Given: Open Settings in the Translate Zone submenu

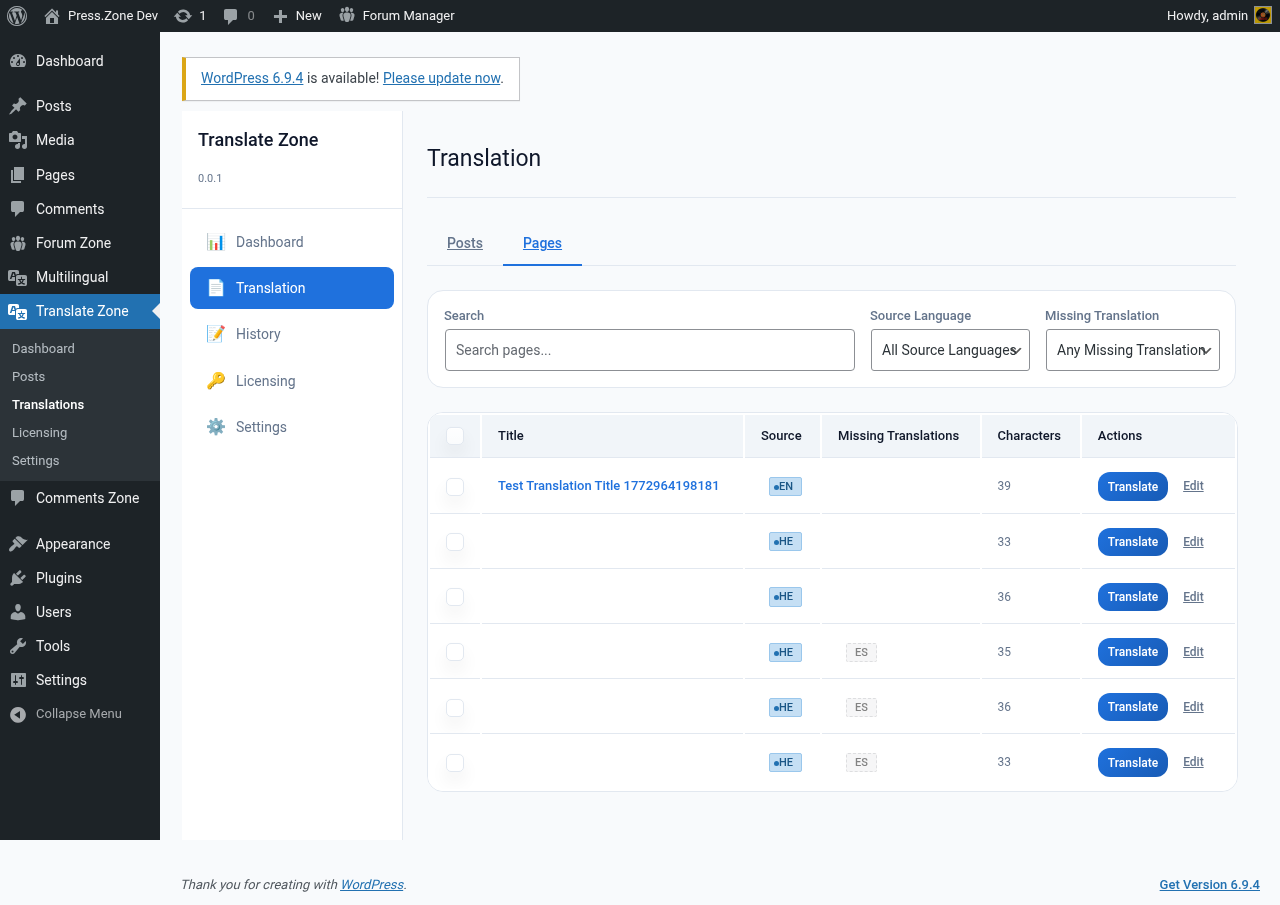Looking at the screenshot, I should tap(36, 461).
